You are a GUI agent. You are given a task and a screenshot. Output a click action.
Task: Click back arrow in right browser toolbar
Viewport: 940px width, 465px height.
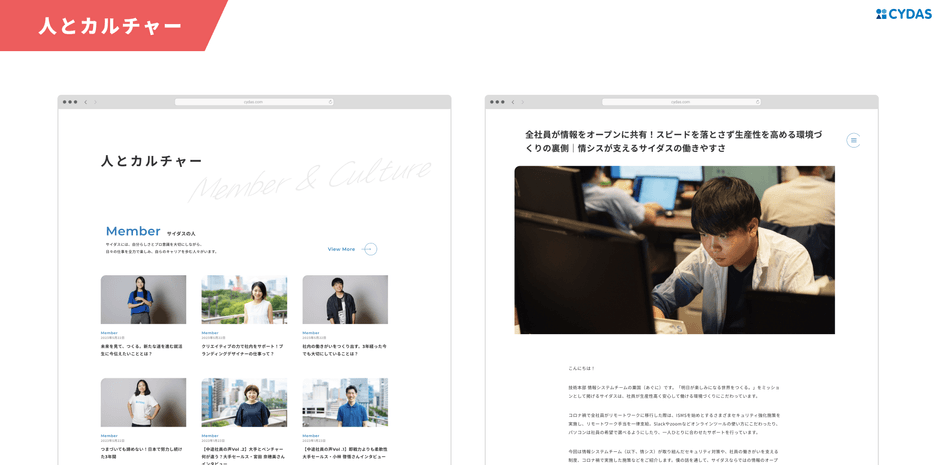513,102
